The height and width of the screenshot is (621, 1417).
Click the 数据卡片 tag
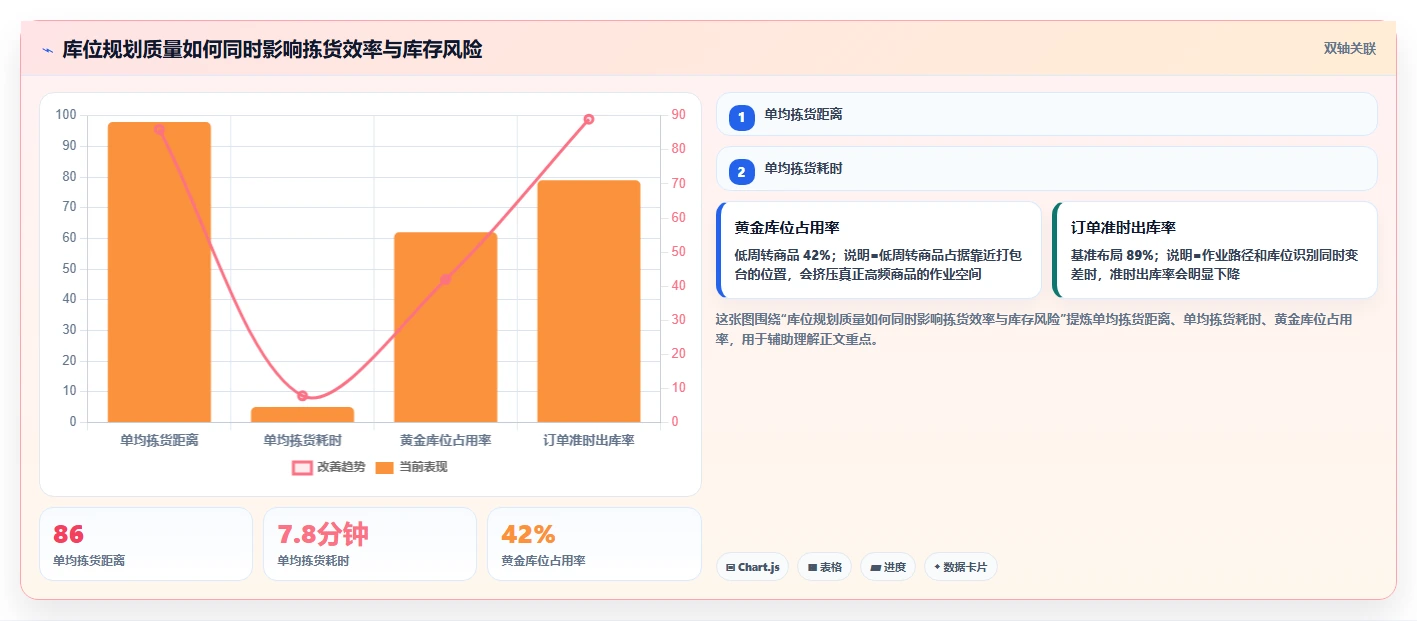pos(960,567)
